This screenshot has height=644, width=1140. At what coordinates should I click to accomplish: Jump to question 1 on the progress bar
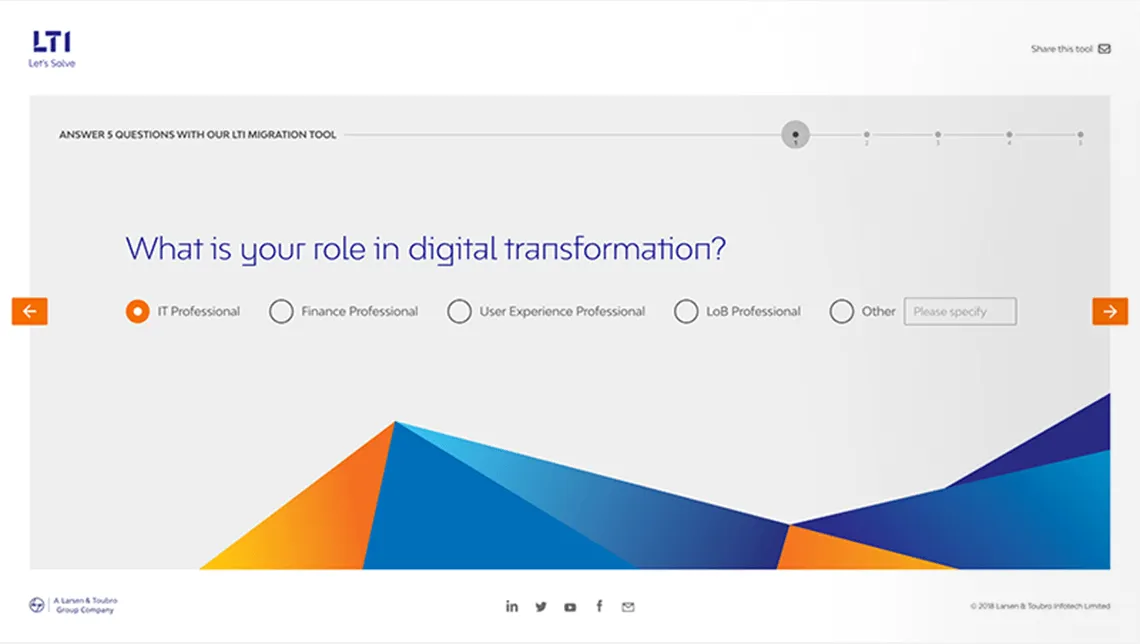pyautogui.click(x=795, y=134)
